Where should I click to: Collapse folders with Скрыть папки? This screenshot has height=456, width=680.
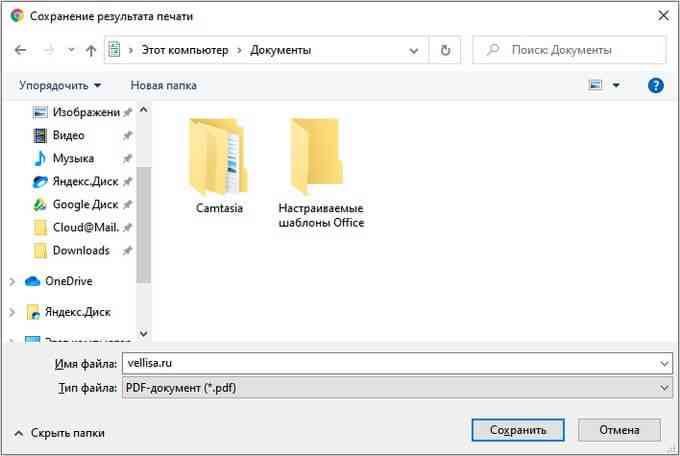click(59, 433)
